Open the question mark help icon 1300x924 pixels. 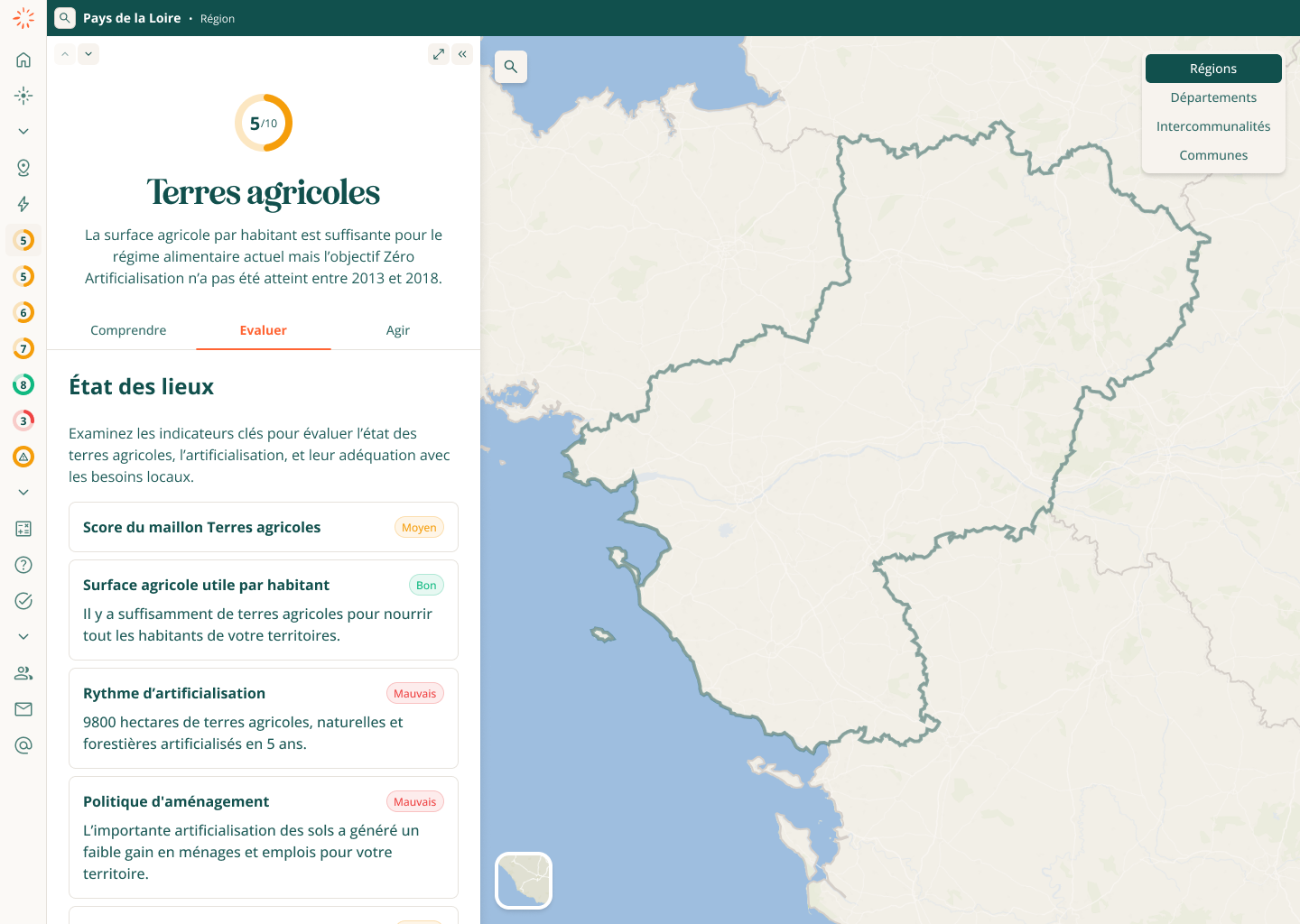(23, 565)
